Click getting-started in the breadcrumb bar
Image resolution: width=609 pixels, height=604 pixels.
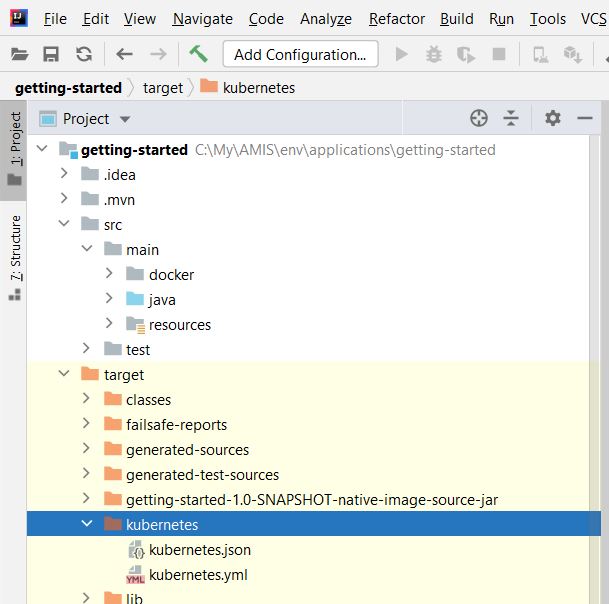(x=68, y=88)
